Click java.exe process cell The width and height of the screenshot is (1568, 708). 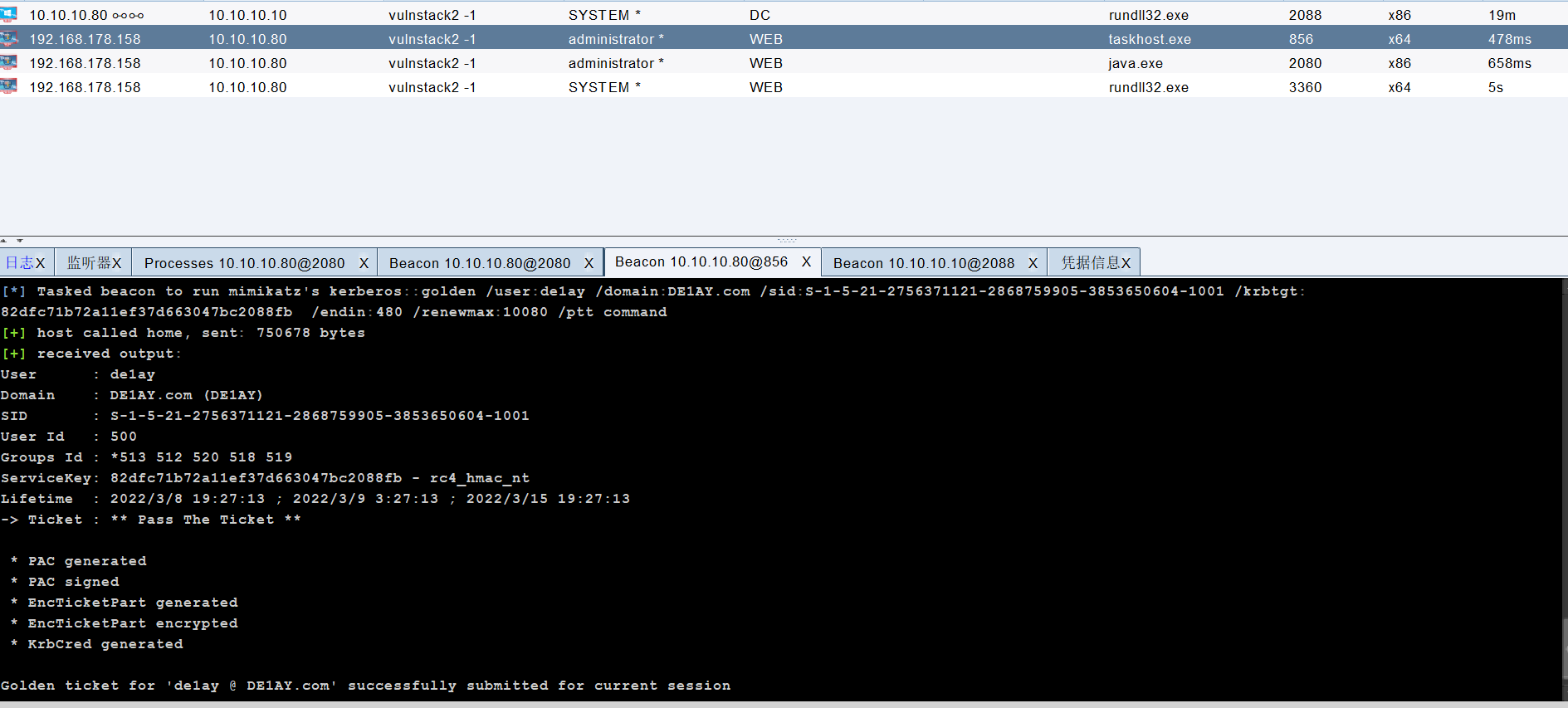1135,63
